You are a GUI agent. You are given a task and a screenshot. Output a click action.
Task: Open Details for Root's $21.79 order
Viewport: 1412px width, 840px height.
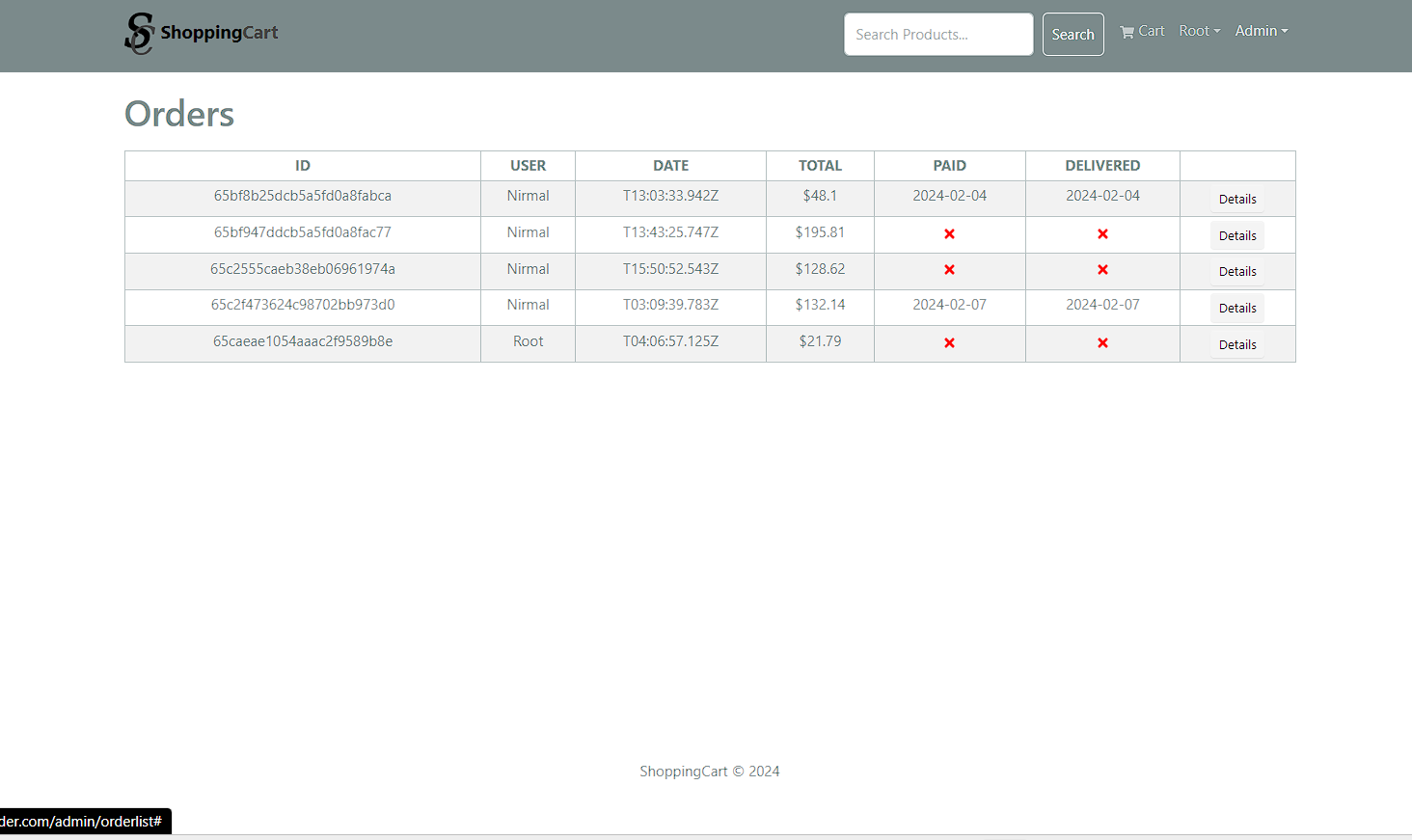click(1236, 345)
